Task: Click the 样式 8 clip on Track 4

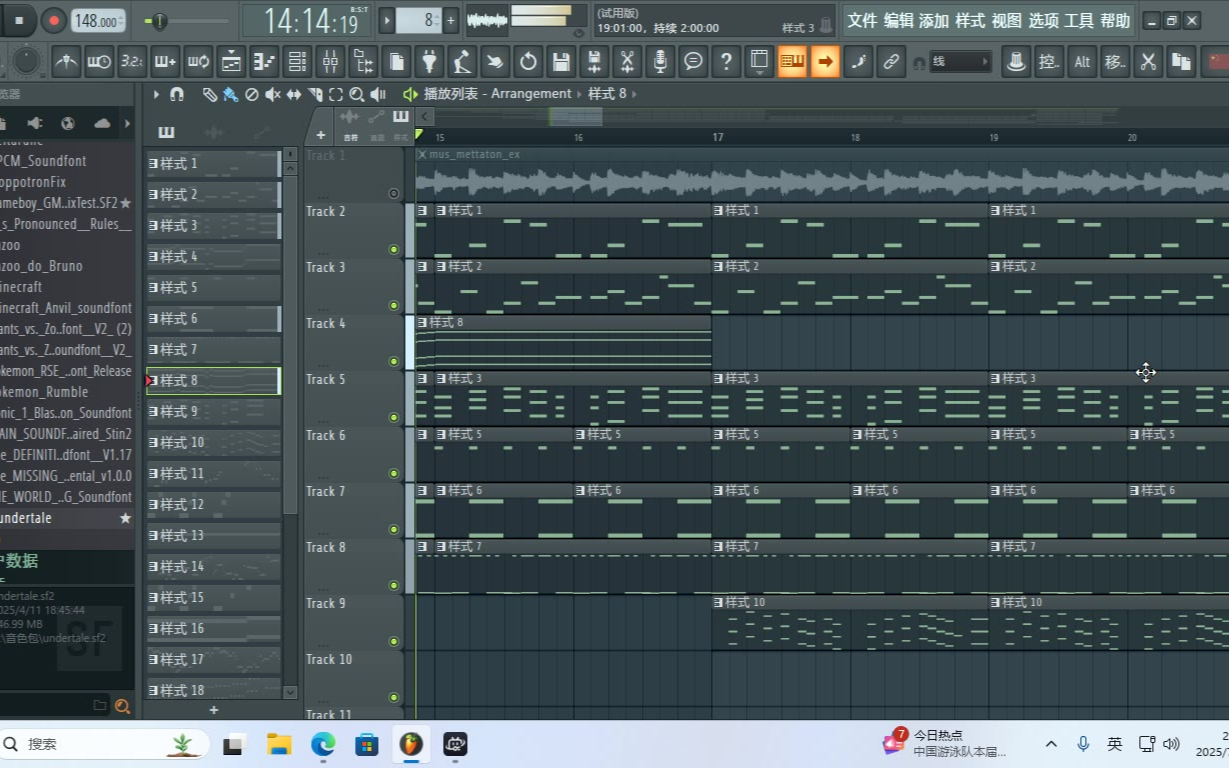Action: 563,343
